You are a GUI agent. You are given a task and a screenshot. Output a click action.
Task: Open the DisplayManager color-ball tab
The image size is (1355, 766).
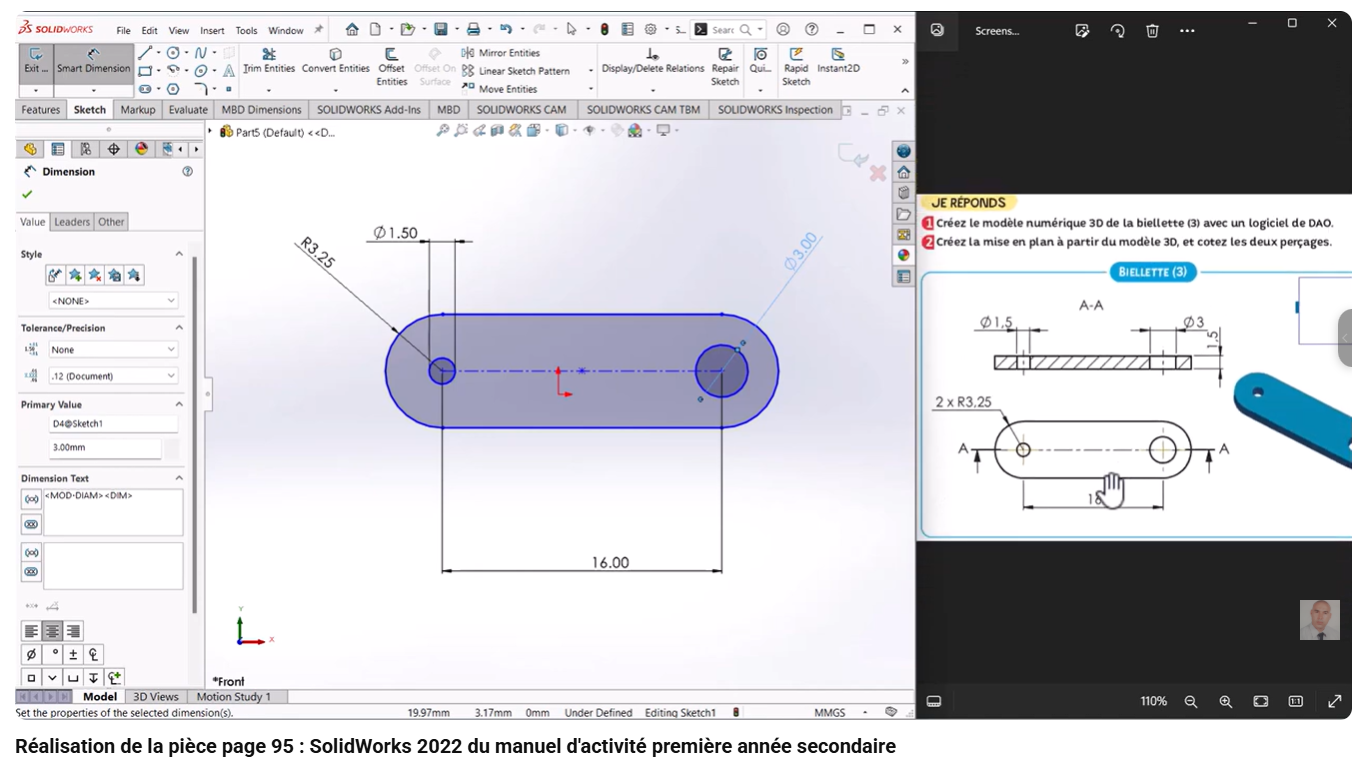pos(141,149)
